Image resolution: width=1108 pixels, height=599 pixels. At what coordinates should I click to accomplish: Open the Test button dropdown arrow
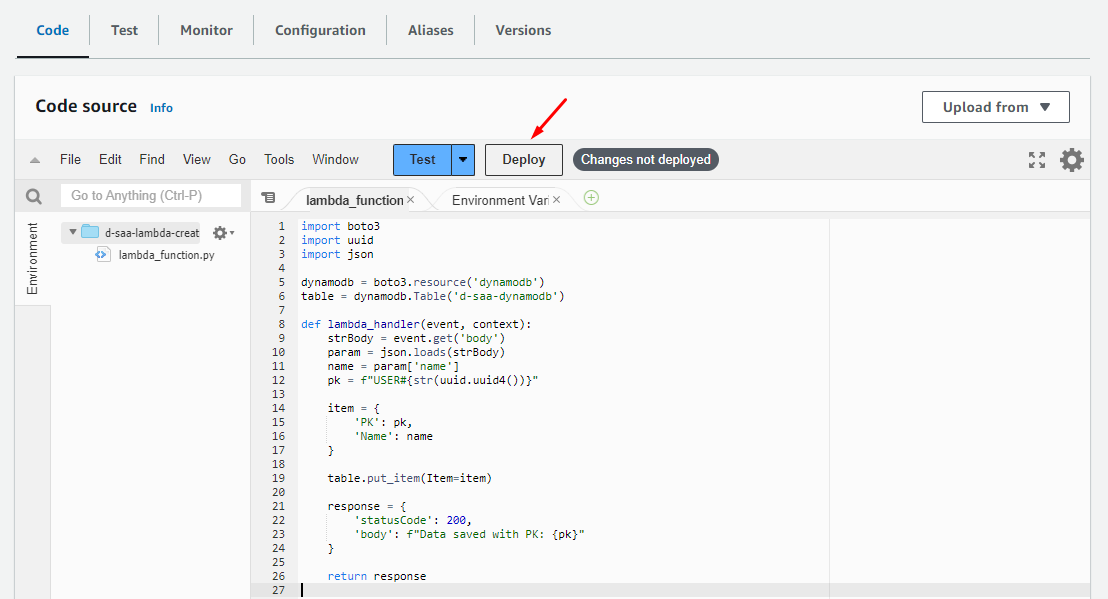(463, 160)
